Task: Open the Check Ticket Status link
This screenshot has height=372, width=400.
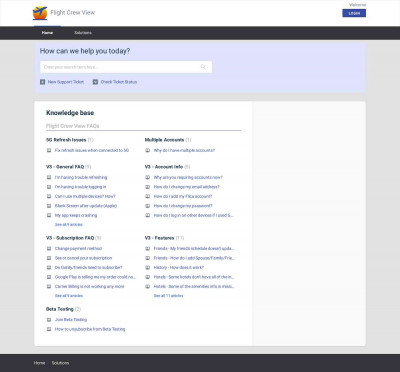Action: click(119, 82)
